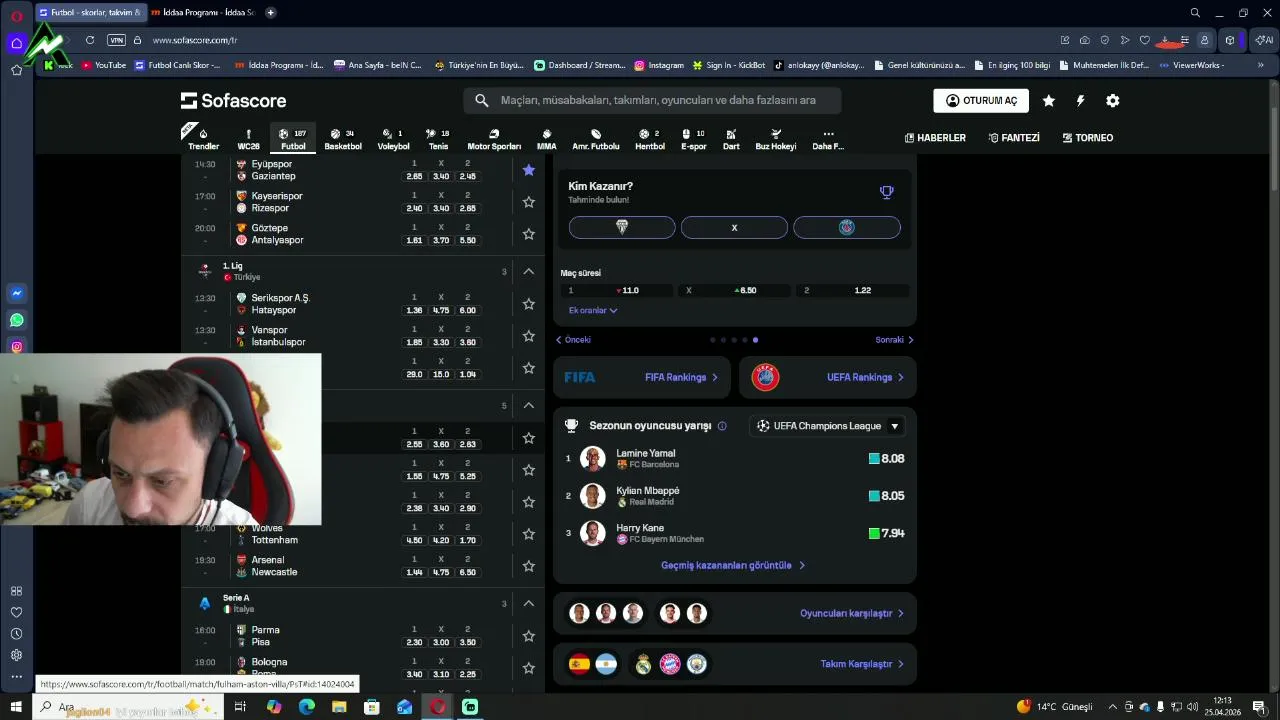Click Lamine Yamal's 8.08 rating badge
Screen dimensions: 1280x720
click(886, 459)
